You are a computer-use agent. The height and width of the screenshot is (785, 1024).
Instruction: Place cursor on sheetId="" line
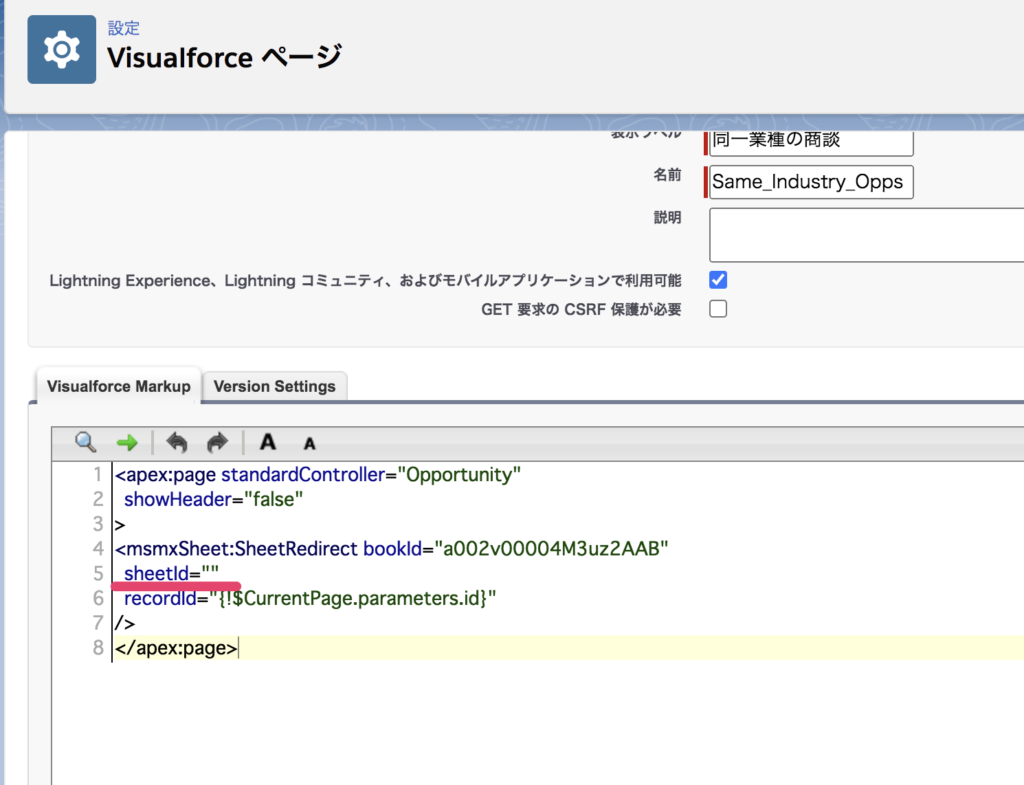(x=171, y=573)
